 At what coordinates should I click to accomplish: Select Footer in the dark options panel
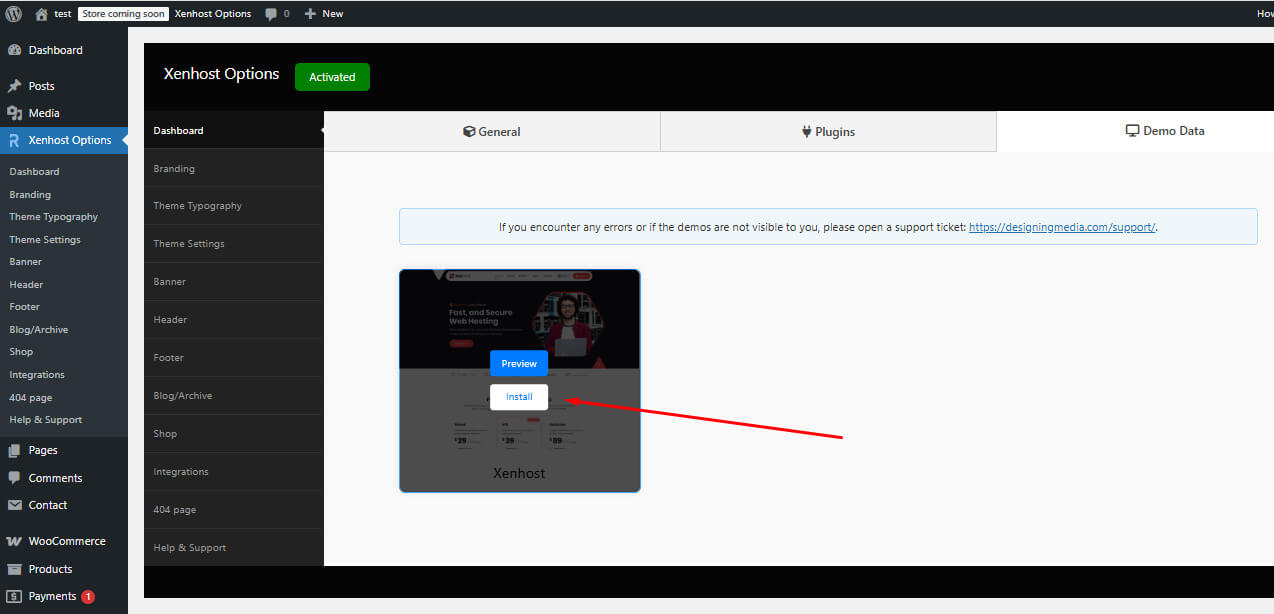(x=234, y=358)
